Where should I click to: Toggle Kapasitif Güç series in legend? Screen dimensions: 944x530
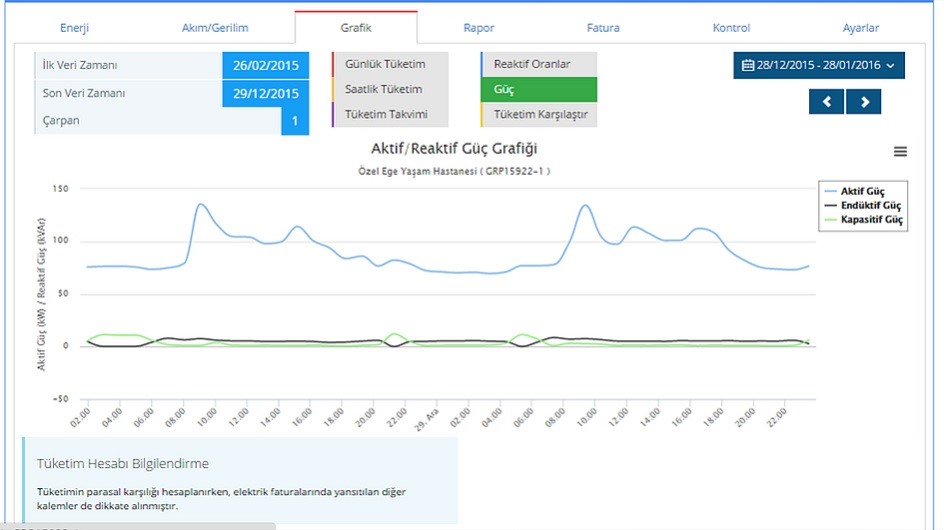[x=863, y=219]
